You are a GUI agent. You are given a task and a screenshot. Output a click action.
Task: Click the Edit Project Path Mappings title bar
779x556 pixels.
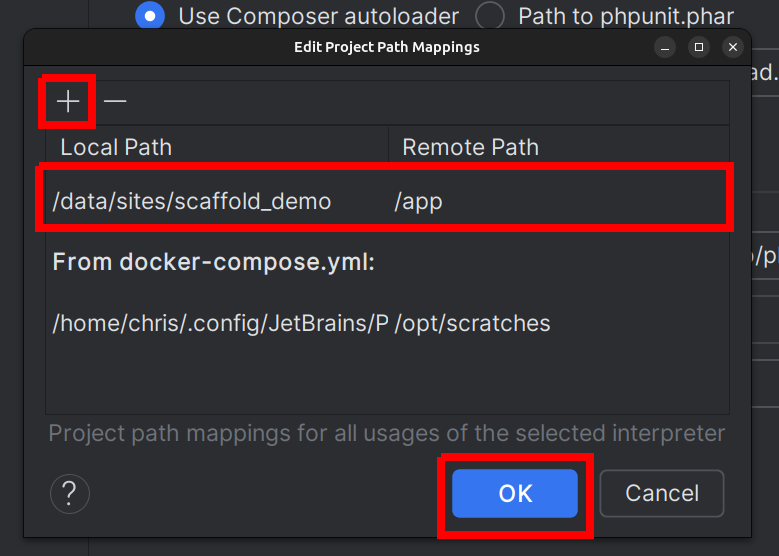pos(386,47)
